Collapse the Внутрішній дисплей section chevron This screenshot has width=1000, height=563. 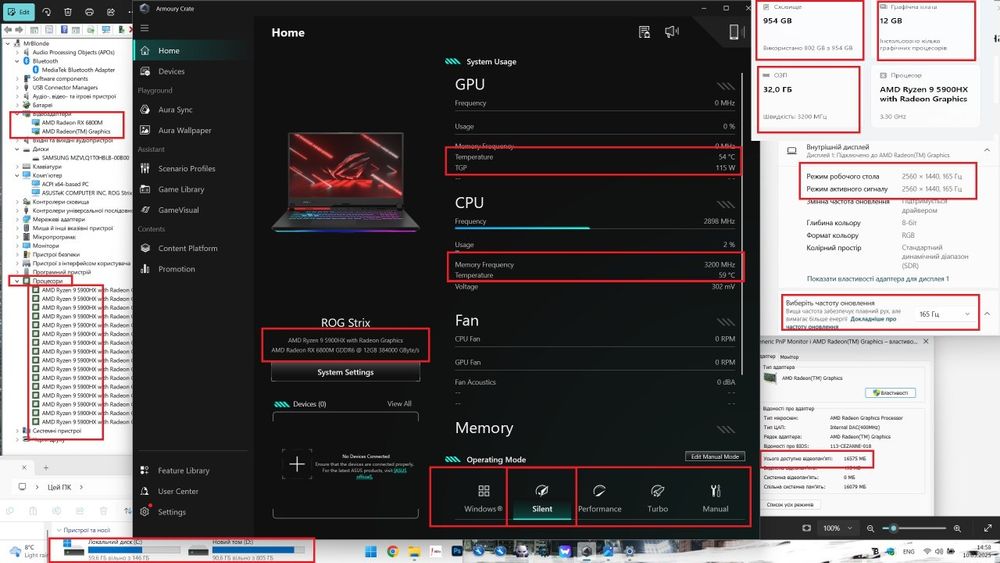tap(987, 150)
